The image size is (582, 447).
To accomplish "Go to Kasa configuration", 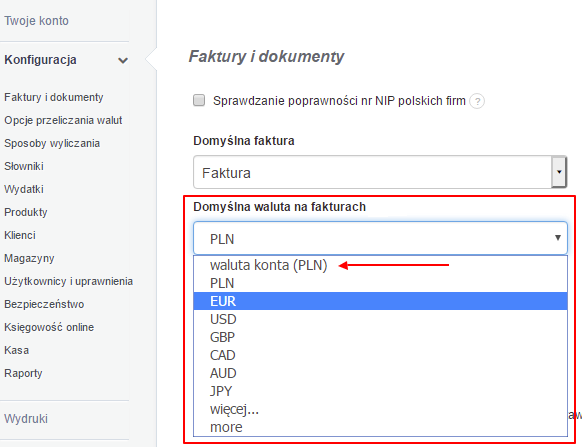I will [x=17, y=350].
